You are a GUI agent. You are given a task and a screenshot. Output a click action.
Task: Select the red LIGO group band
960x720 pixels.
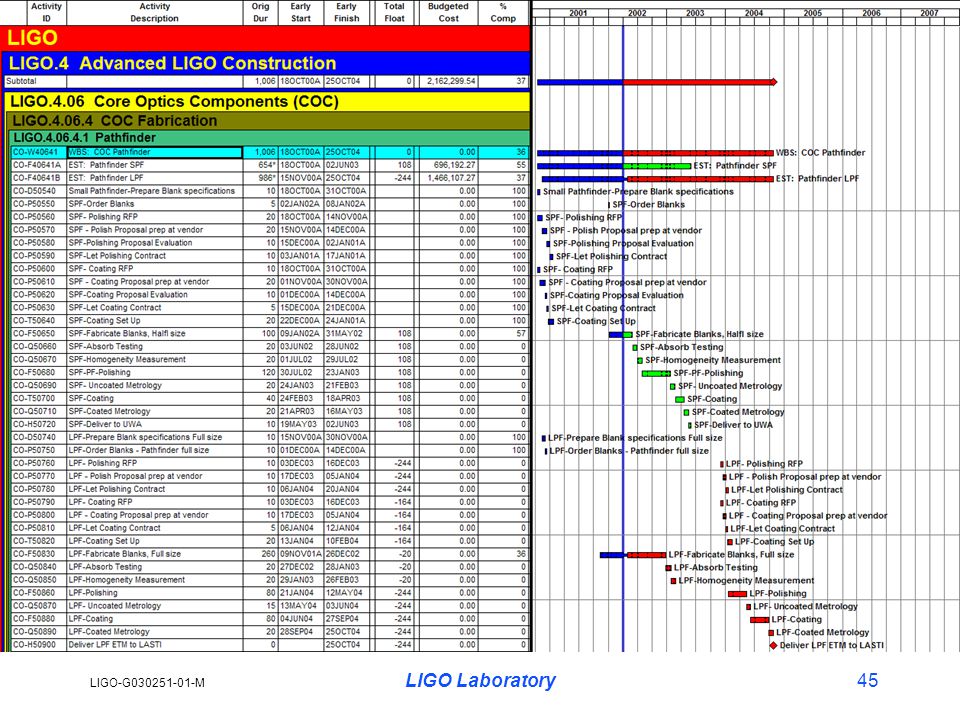pos(265,38)
